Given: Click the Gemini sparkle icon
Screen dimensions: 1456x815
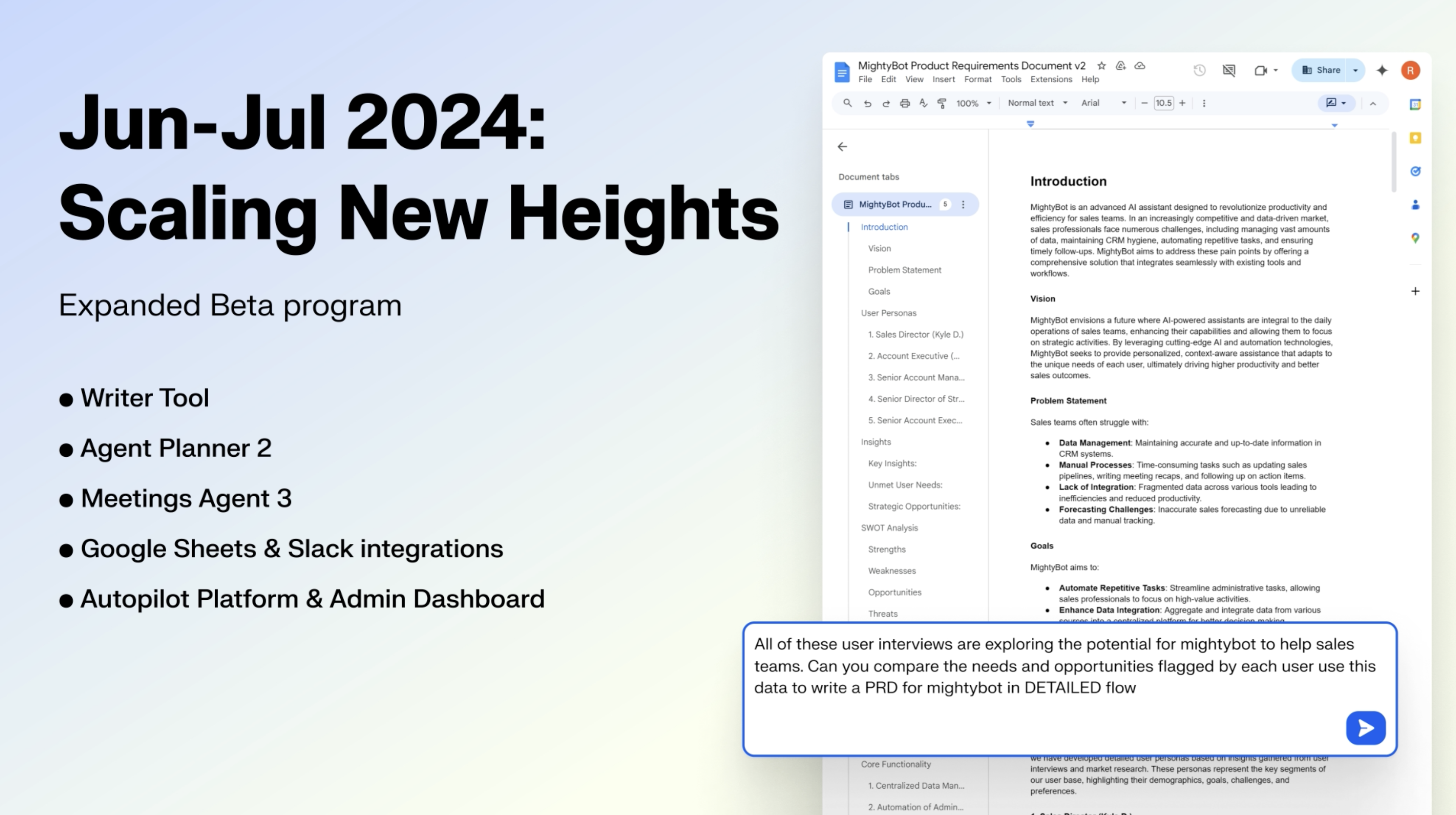Looking at the screenshot, I should pyautogui.click(x=1382, y=70).
